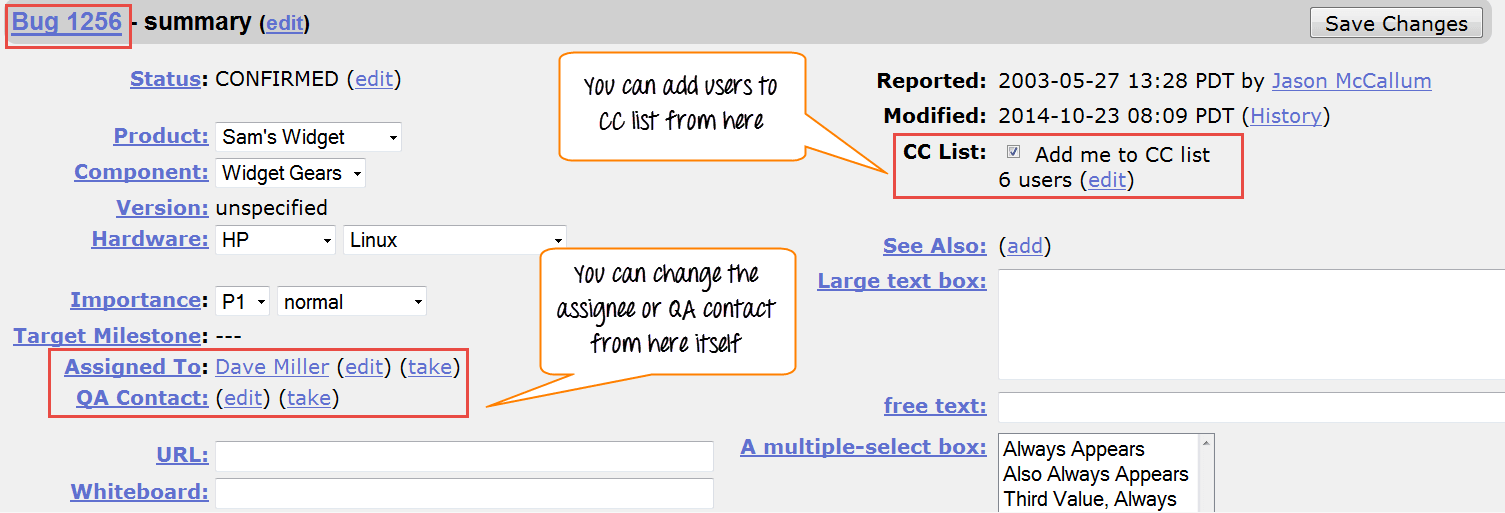Viewport: 1505px width, 513px height.
Task: Click take next to Assigned To Dave Miller
Action: (x=430, y=367)
